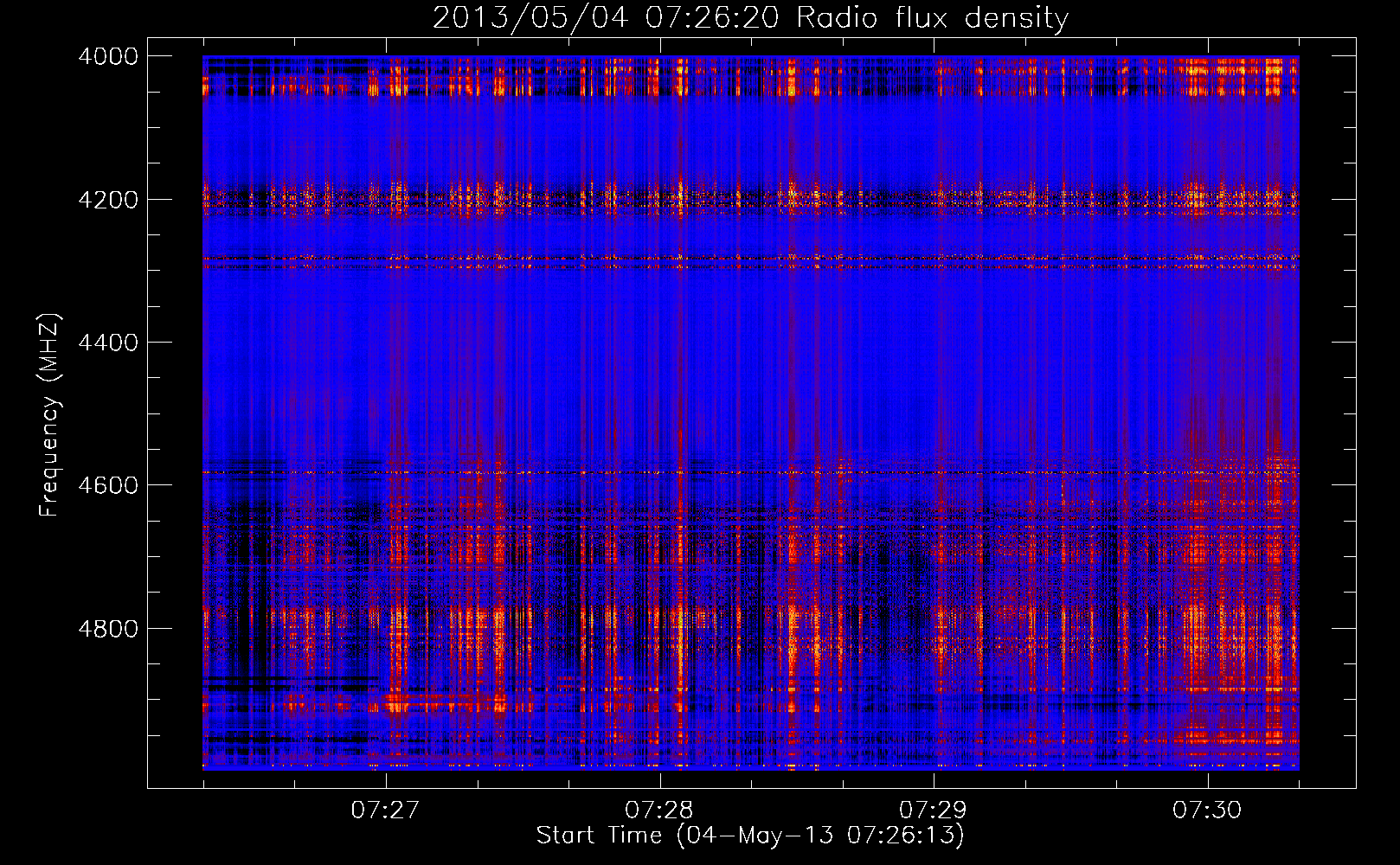
Task: Click the 07:28 time axis label
Action: click(x=659, y=811)
